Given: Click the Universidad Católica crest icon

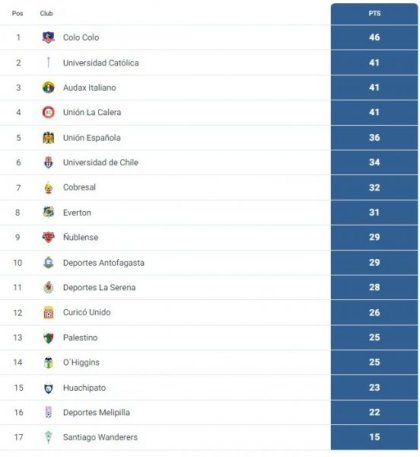Looking at the screenshot, I should coord(48,62).
